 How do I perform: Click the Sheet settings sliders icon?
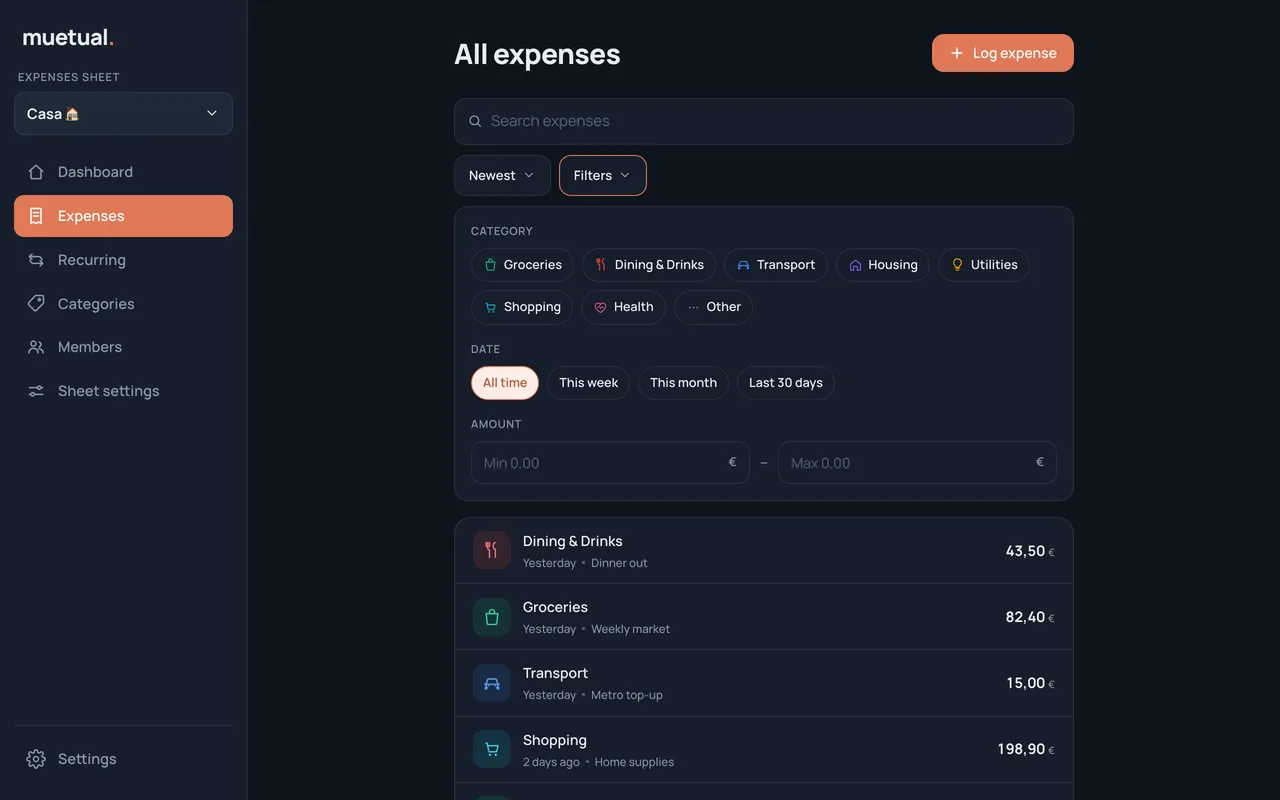coord(36,391)
